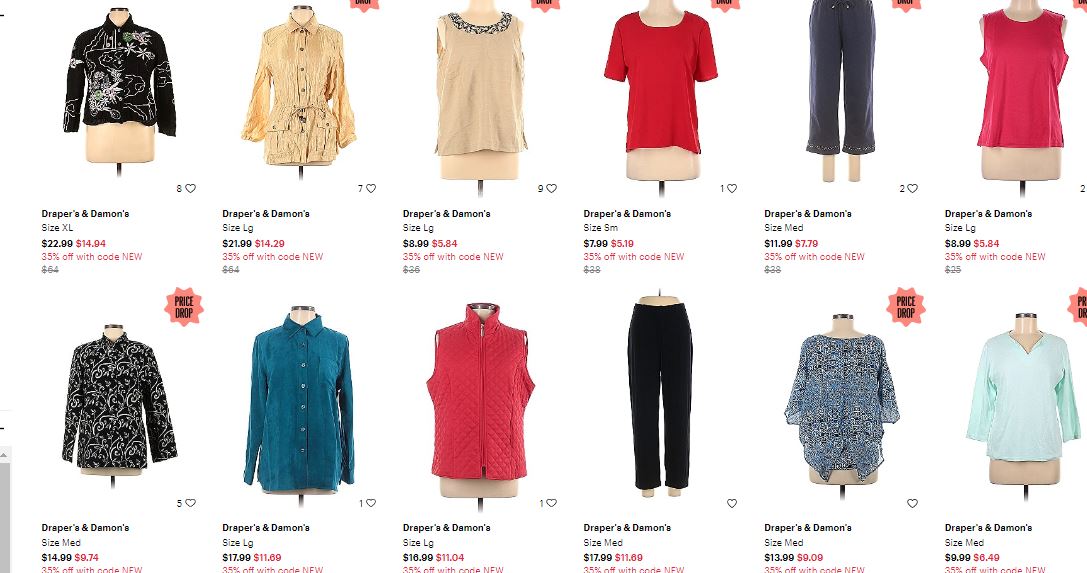The image size is (1087, 573).
Task: Open Draper's & Damon's Size XL listing
Action: tap(85, 213)
